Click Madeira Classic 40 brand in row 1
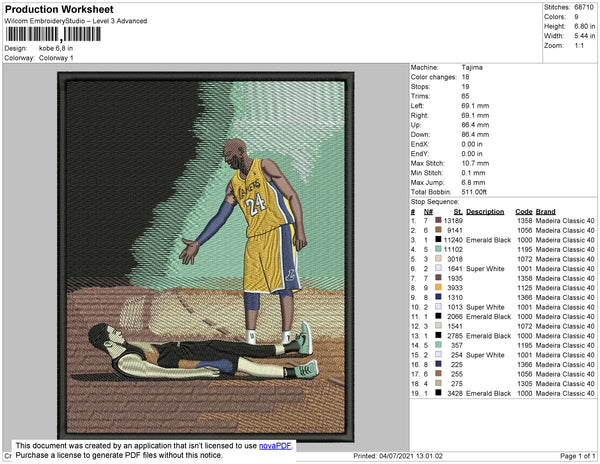This screenshot has width=600, height=464. (x=565, y=221)
